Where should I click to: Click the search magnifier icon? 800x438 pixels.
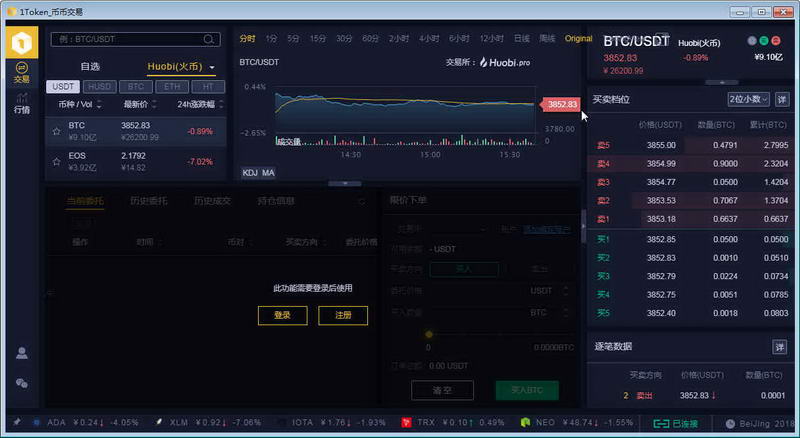(210, 40)
